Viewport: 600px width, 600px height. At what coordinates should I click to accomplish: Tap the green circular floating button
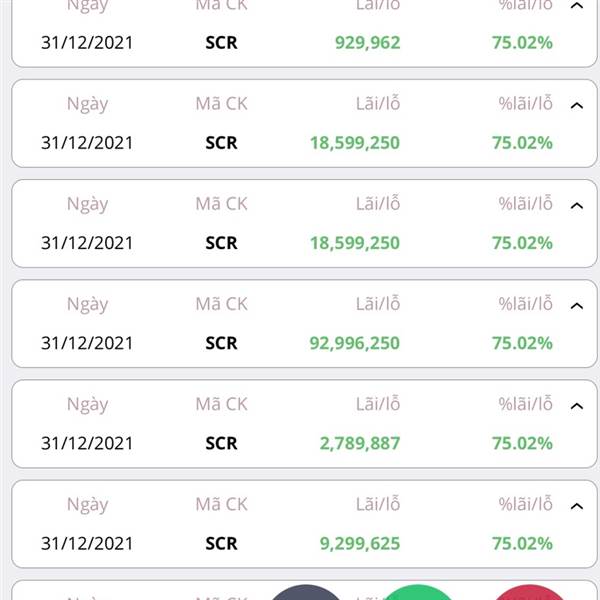(x=418, y=592)
